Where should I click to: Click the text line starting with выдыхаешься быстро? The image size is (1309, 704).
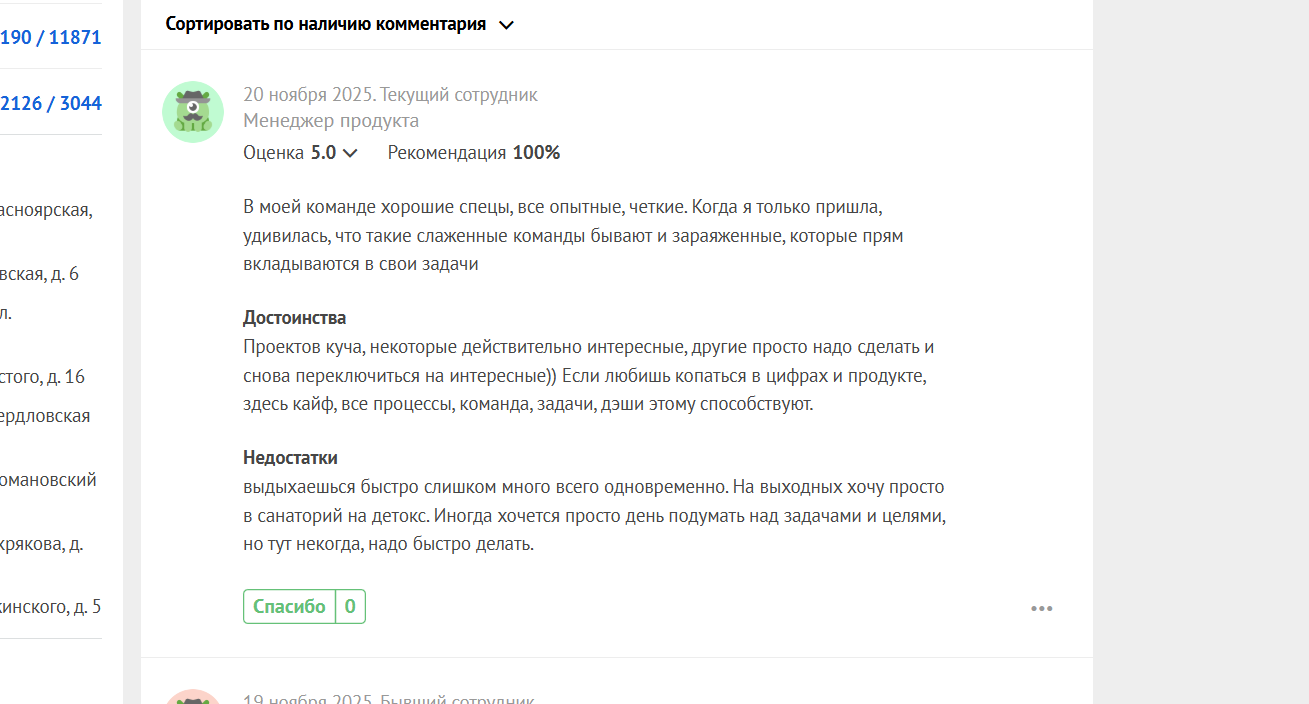(594, 487)
